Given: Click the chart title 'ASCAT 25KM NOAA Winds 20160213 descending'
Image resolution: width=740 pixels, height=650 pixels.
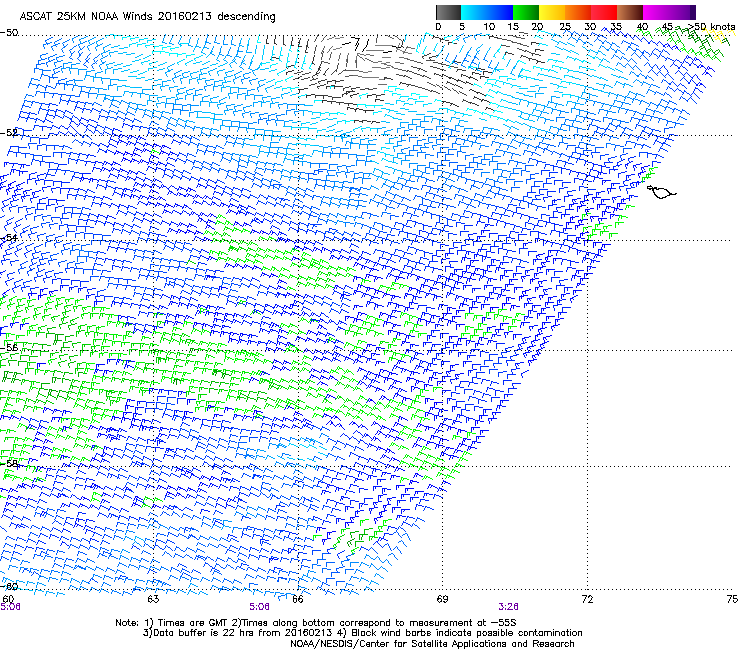Looking at the screenshot, I should pos(147,16).
